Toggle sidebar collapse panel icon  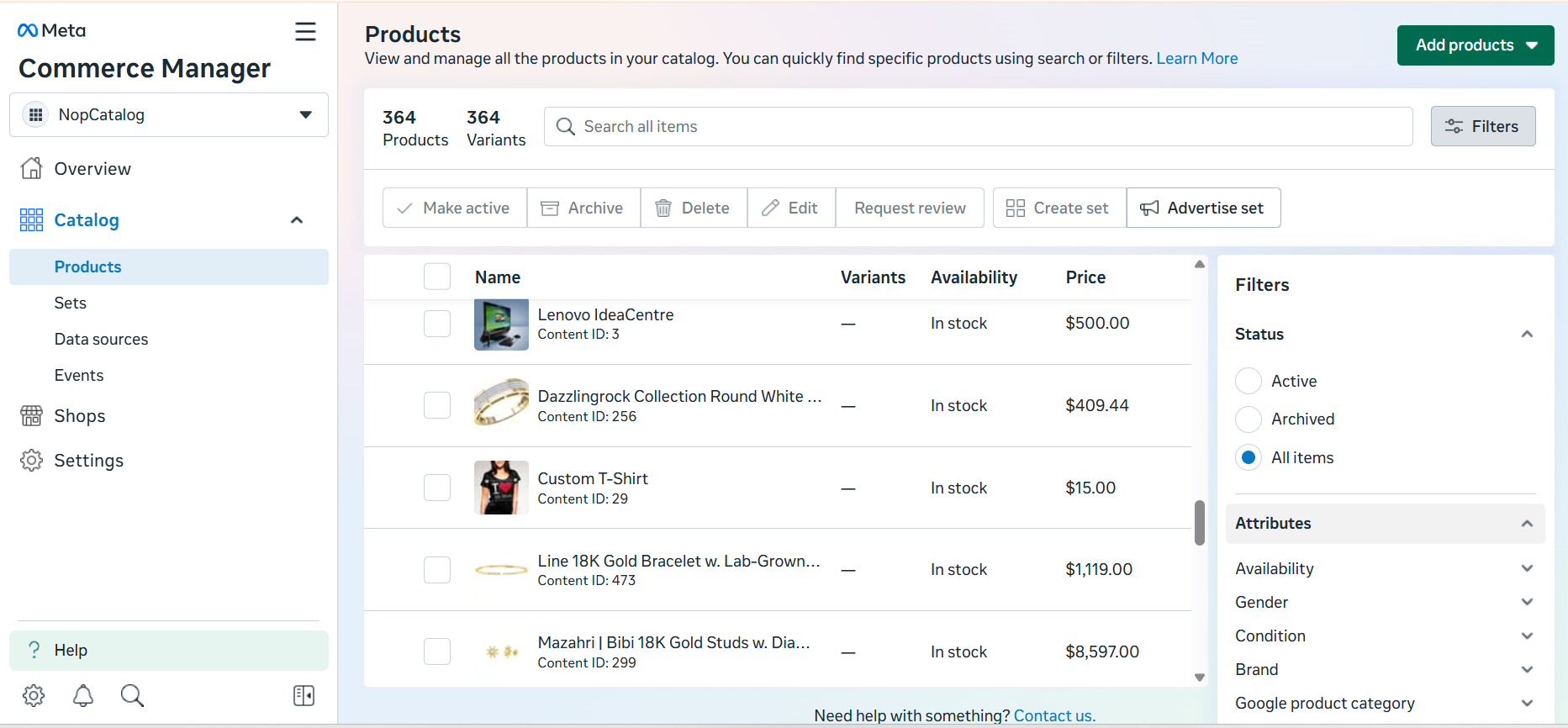click(304, 695)
